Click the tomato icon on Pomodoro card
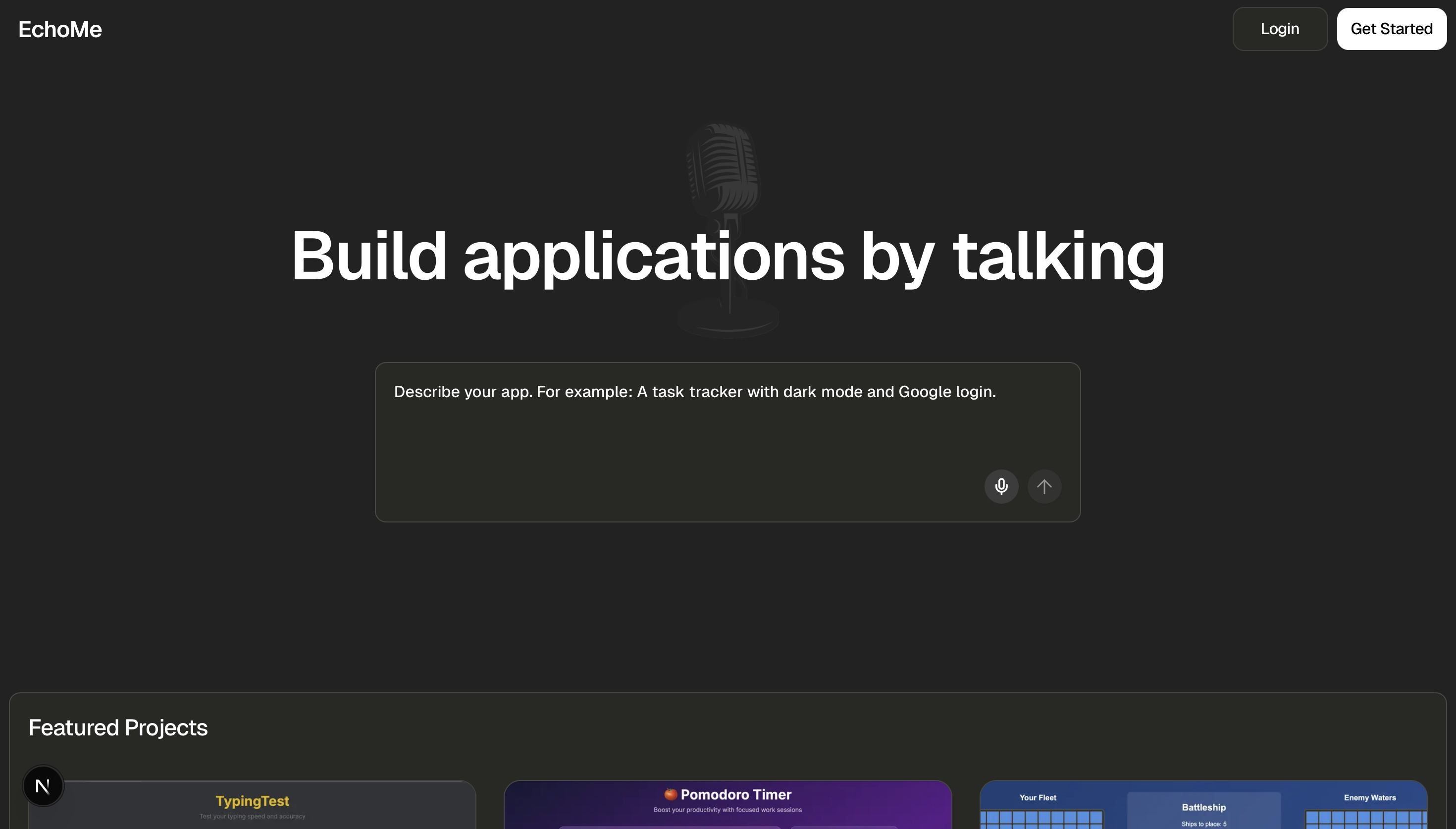This screenshot has height=829, width=1456. 670,794
